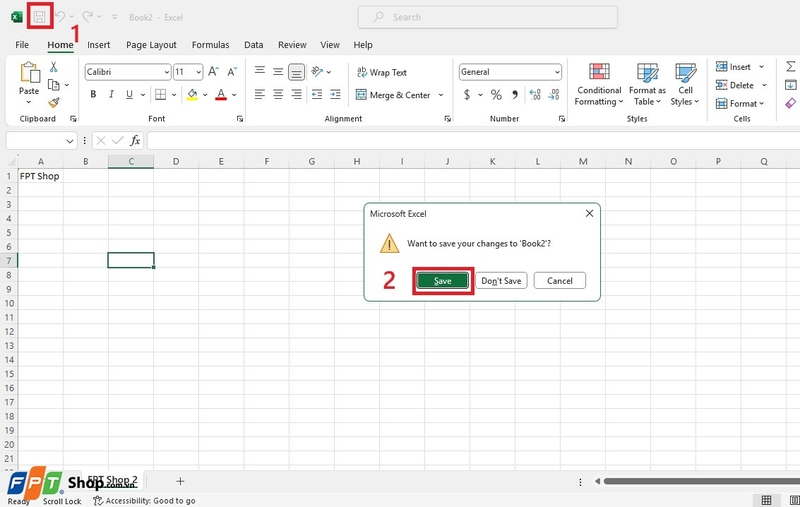Click the Top Align icon
This screenshot has height=507, width=800.
260,71
